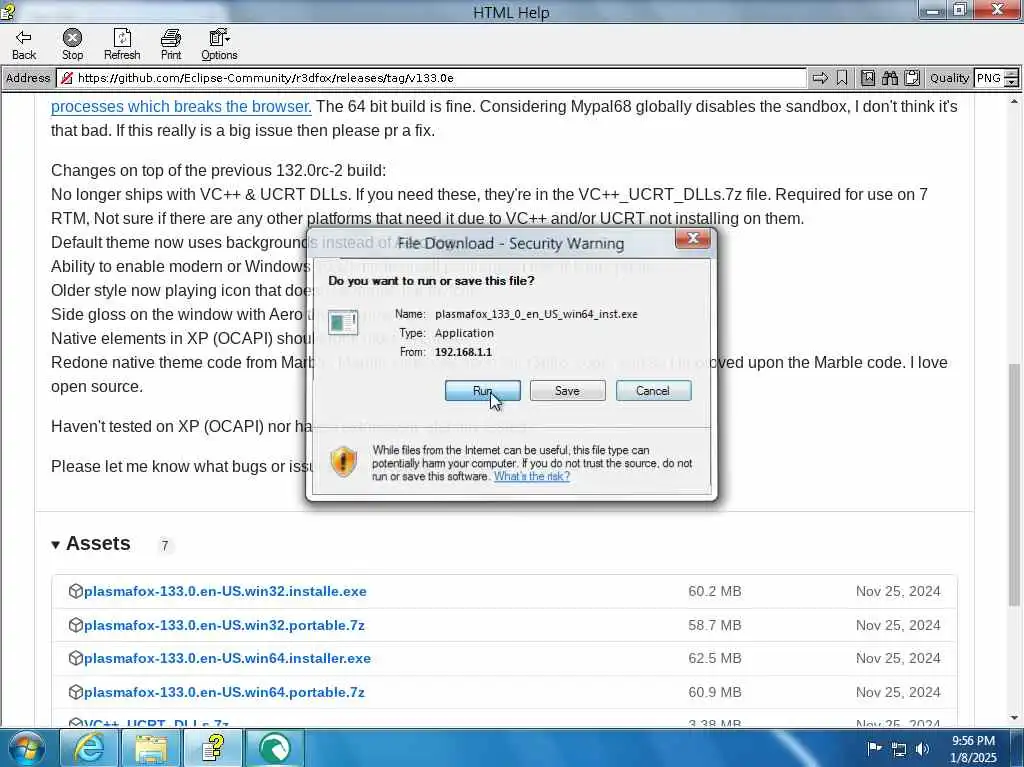Open the 'processes which breaks the browser' link

(181, 106)
